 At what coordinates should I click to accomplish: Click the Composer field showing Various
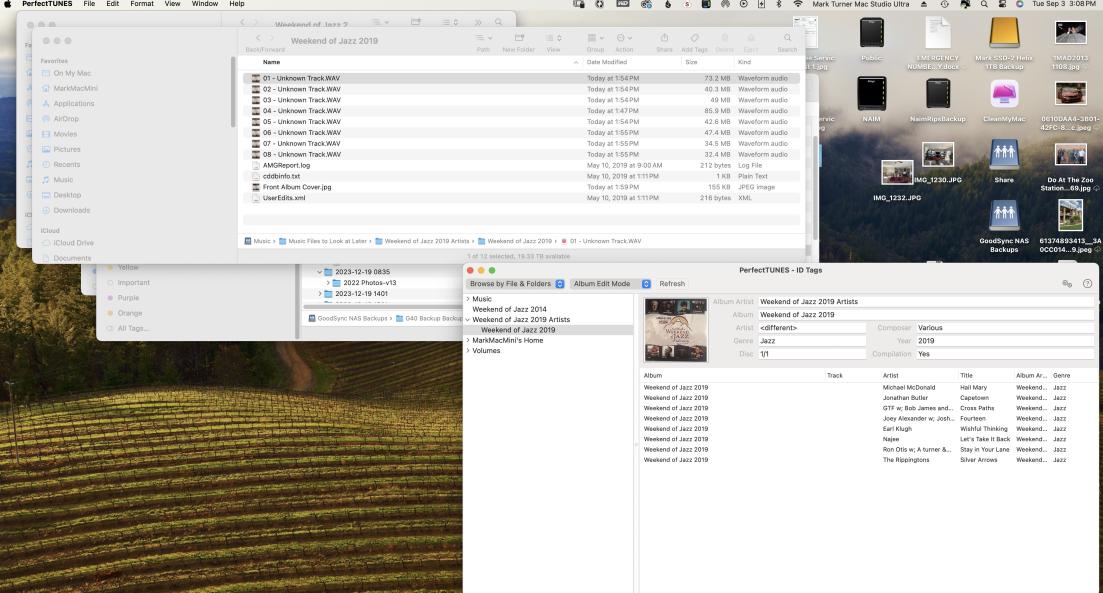click(1005, 328)
